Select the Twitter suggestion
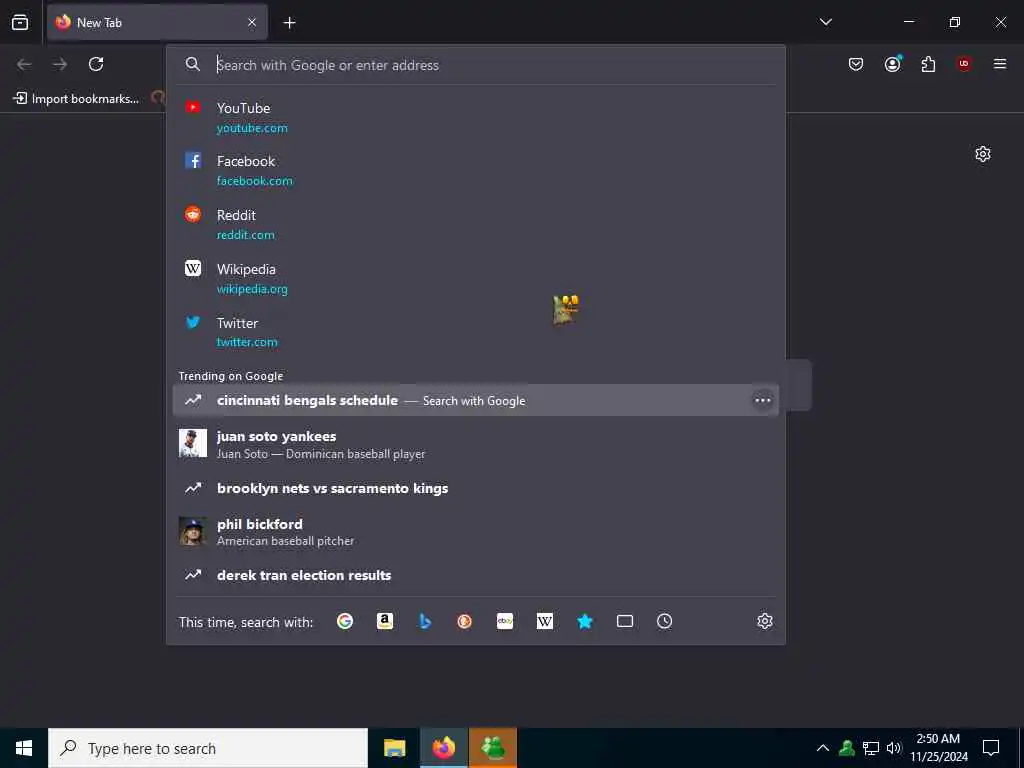Viewport: 1024px width, 768px height. click(x=475, y=332)
